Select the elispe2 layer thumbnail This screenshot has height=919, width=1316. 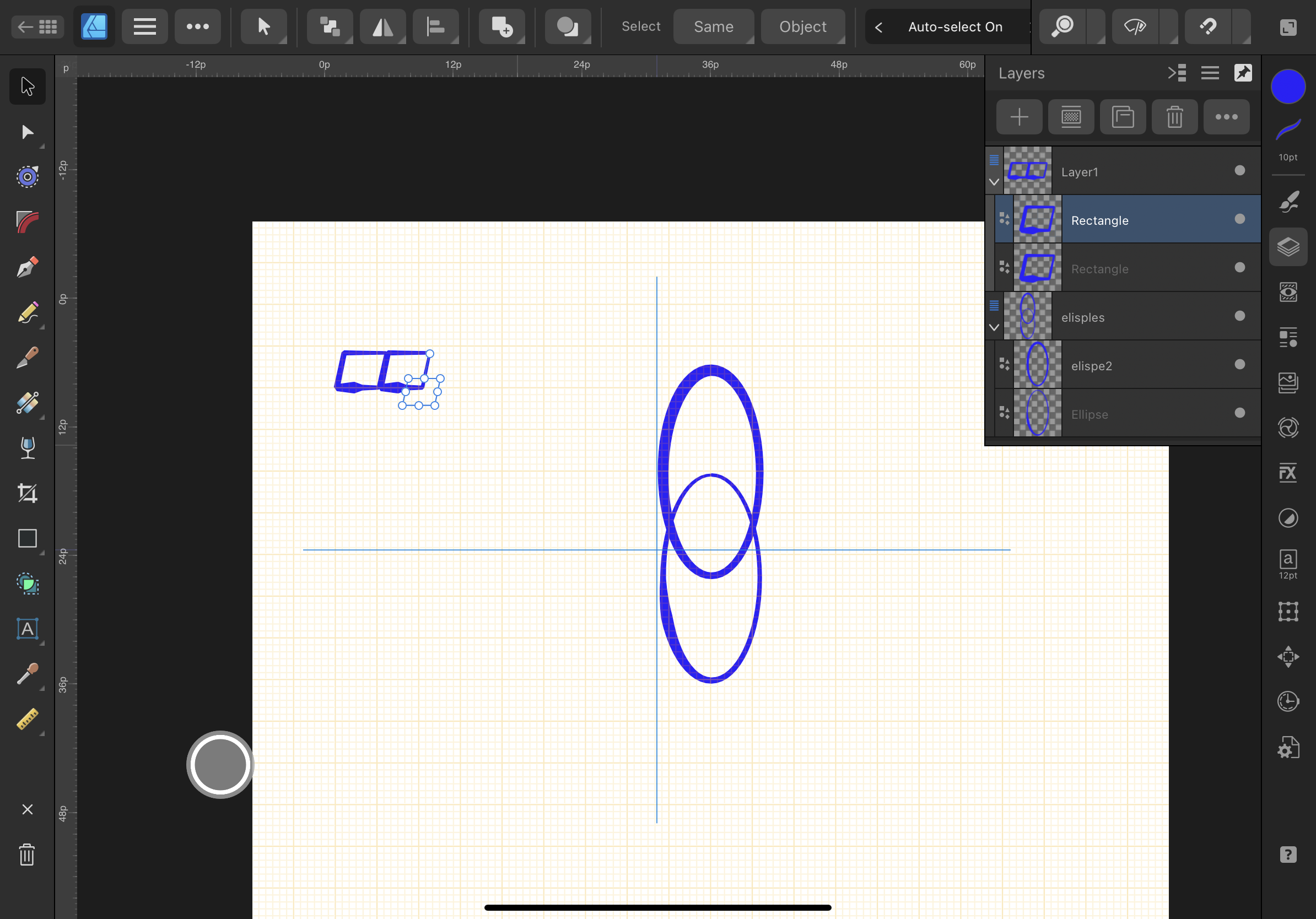(x=1038, y=364)
